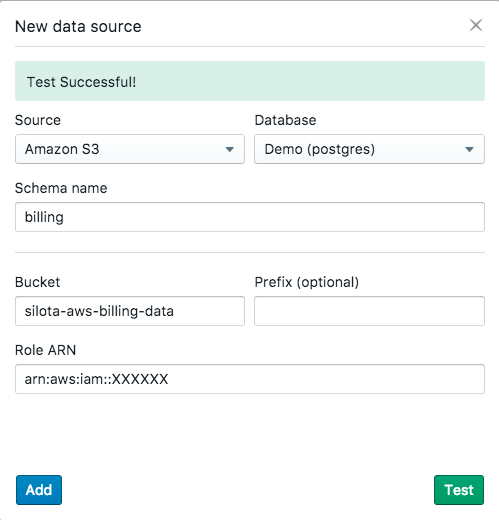The height and width of the screenshot is (520, 499).
Task: Click the Schema name label
Action: click(x=61, y=188)
